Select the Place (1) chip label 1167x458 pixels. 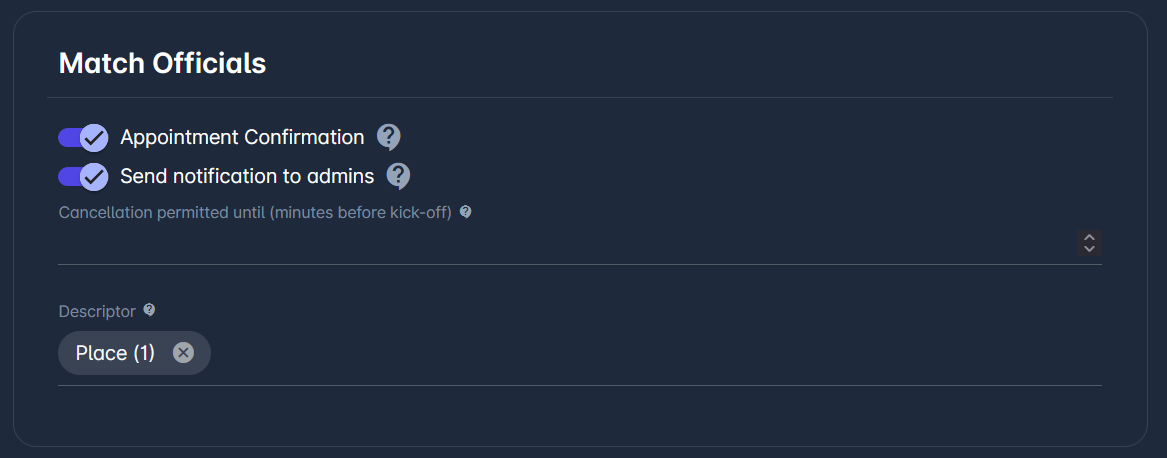(x=115, y=353)
